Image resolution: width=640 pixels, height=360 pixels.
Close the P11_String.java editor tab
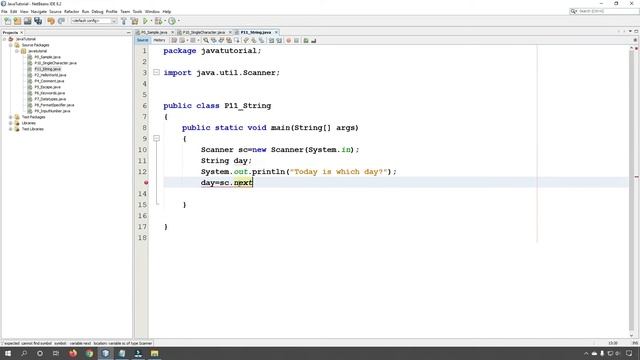[x=276, y=32]
